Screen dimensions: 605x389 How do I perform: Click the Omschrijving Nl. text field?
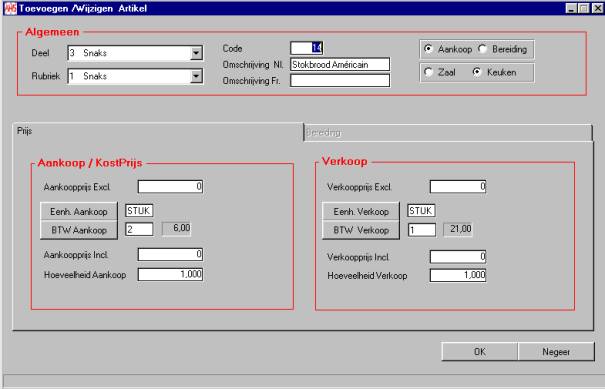click(x=340, y=64)
